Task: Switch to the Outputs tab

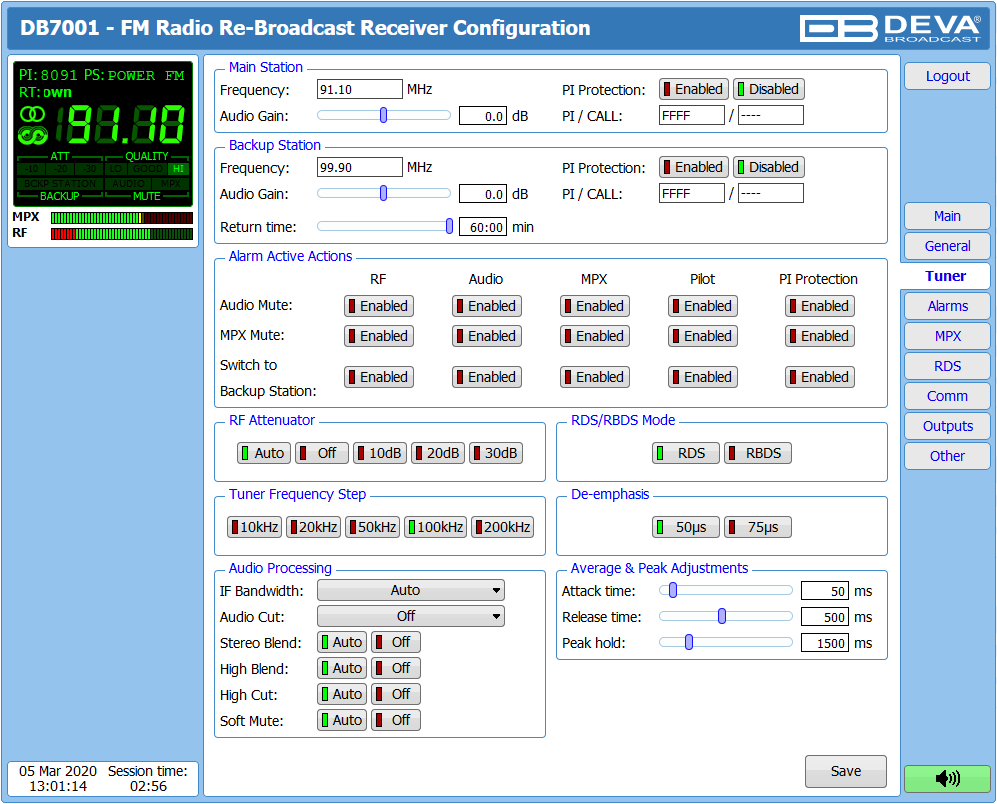Action: (947, 426)
